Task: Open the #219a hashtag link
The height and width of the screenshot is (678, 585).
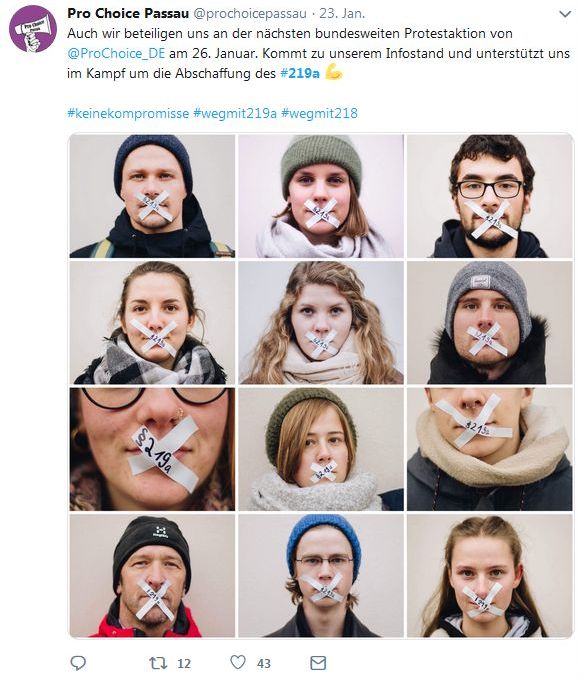Action: pyautogui.click(x=300, y=73)
